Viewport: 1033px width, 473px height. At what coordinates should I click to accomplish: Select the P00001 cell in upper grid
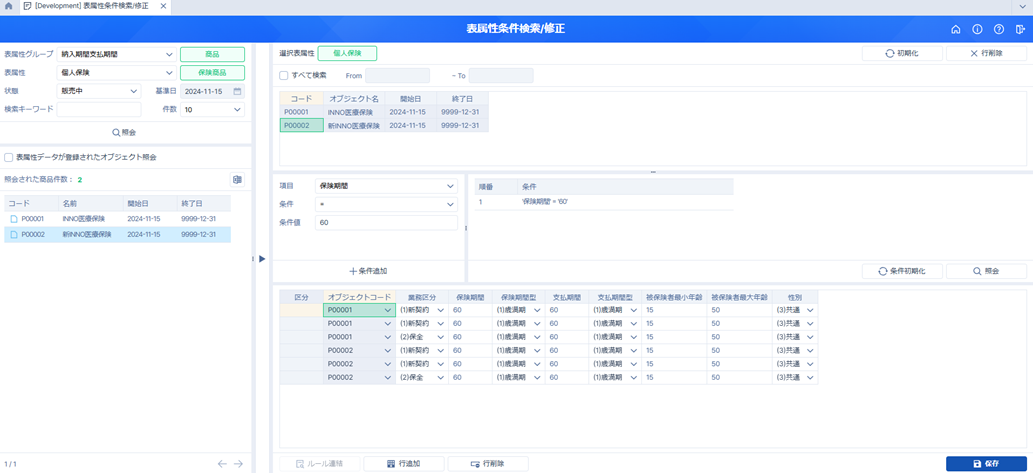pos(302,112)
